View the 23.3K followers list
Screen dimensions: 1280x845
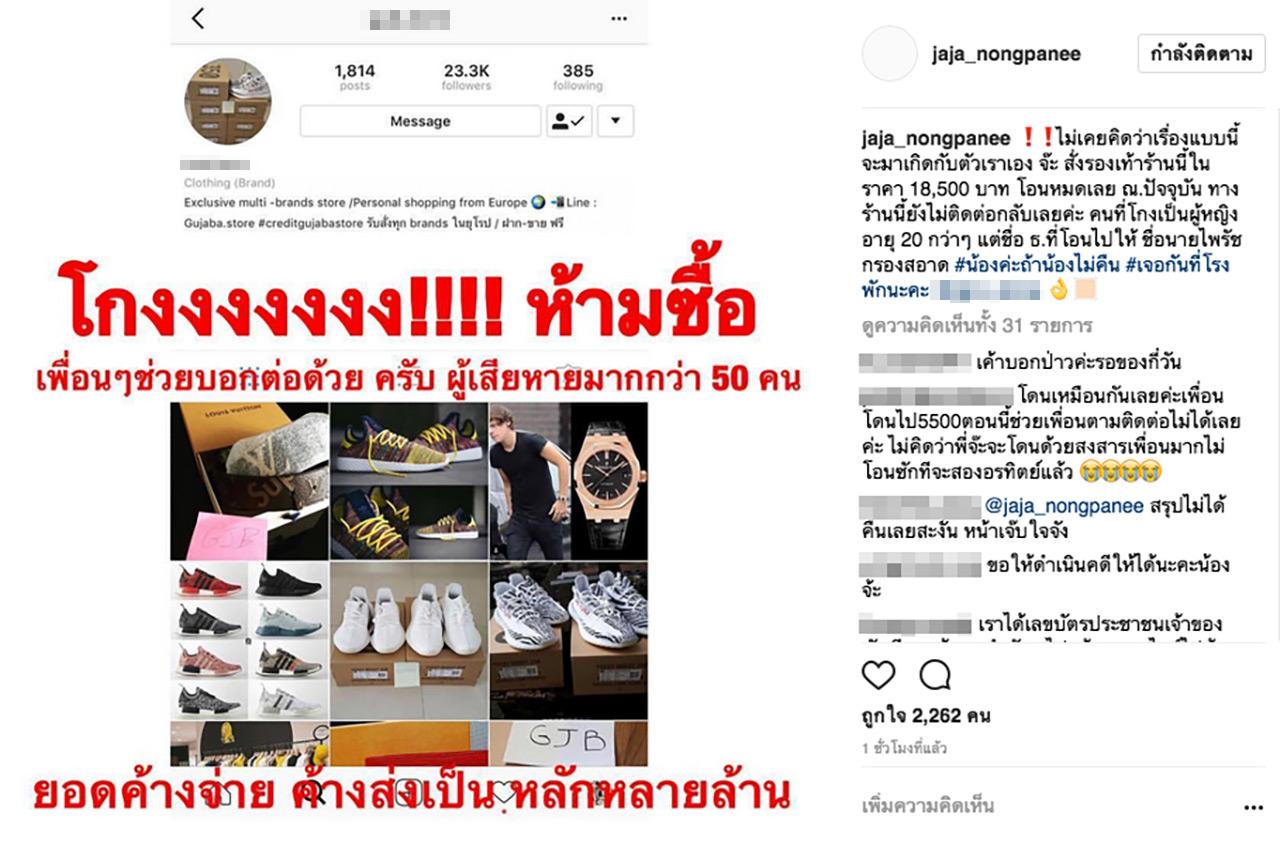point(466,77)
